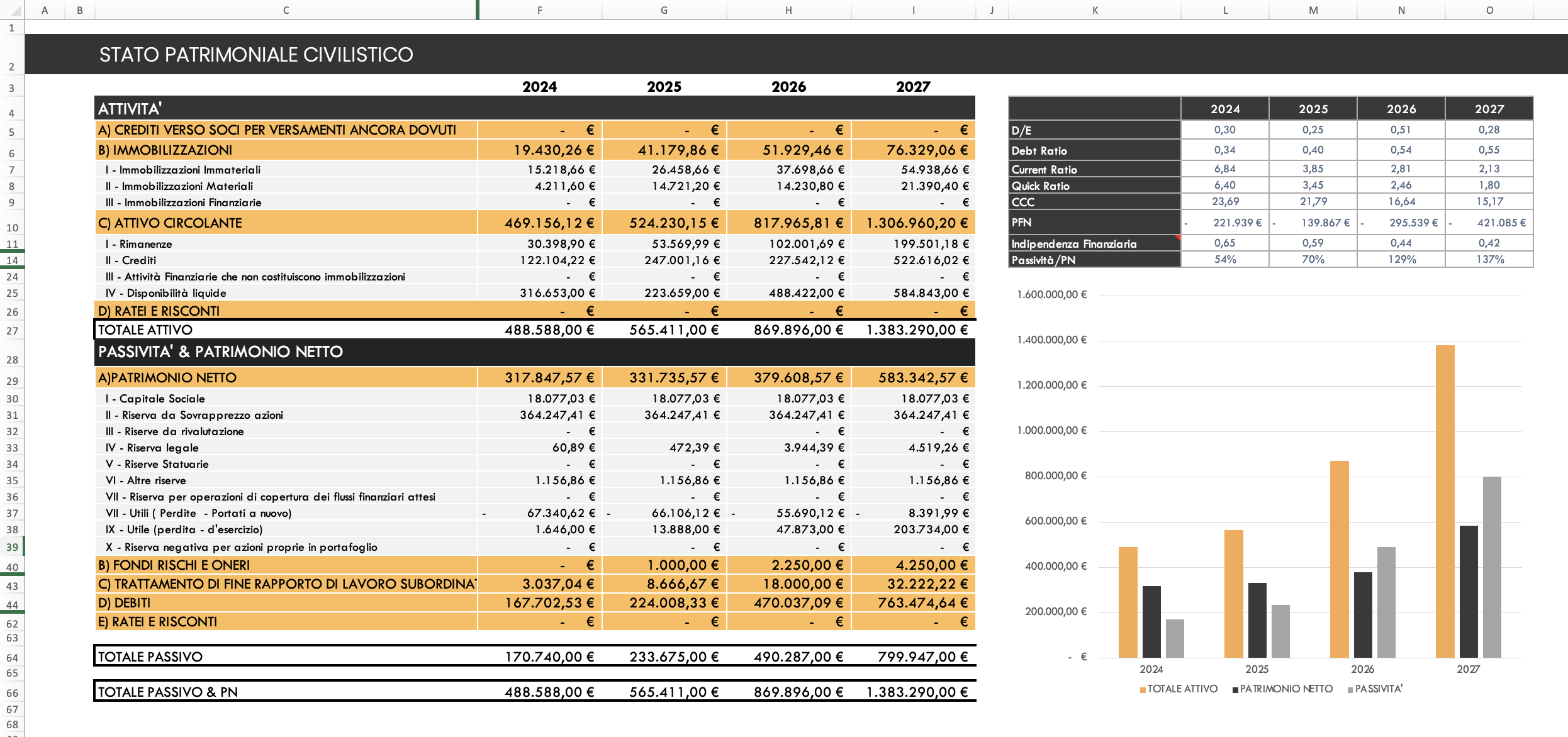The height and width of the screenshot is (737, 1568).
Task: Click the PASSIVITA' legend entry in chart
Action: click(x=1378, y=689)
